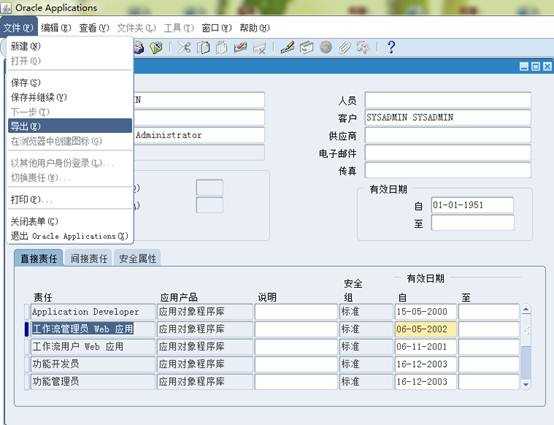Click the scroll down arrow of responsibilities list
This screenshot has width=554, height=425.
526,384
